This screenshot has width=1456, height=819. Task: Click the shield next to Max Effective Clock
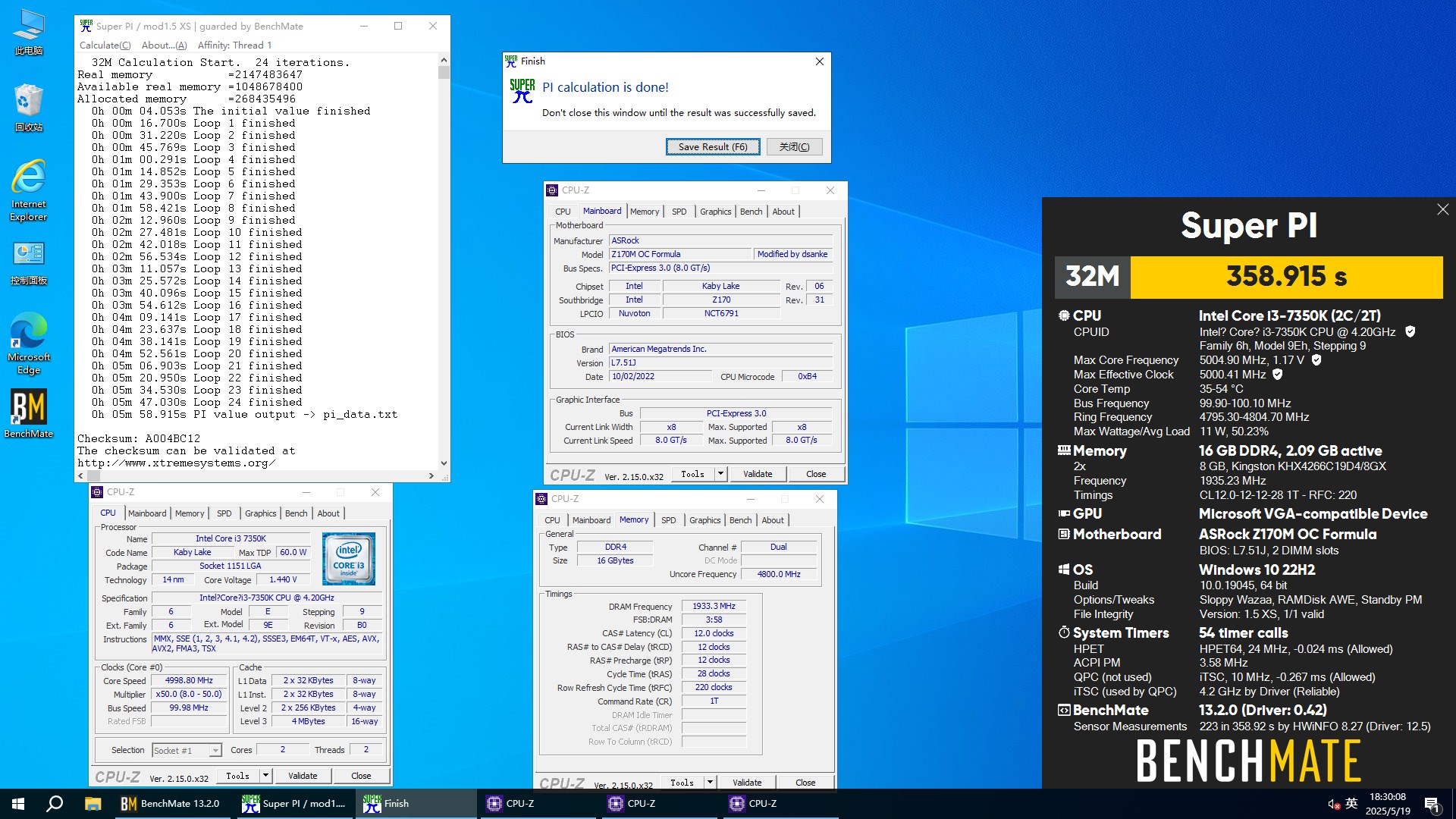pyautogui.click(x=1278, y=375)
